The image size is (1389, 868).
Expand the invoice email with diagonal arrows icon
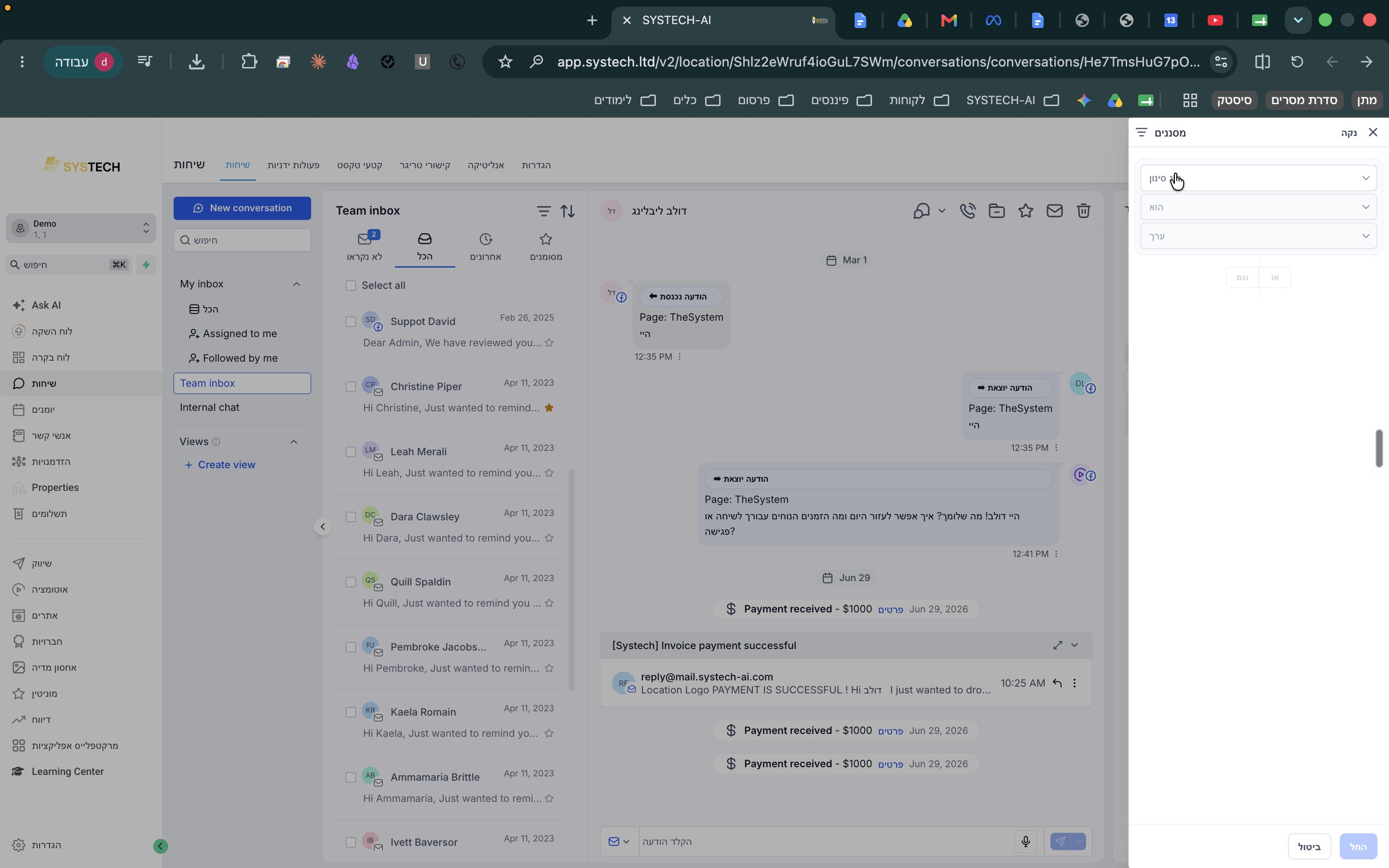1058,645
